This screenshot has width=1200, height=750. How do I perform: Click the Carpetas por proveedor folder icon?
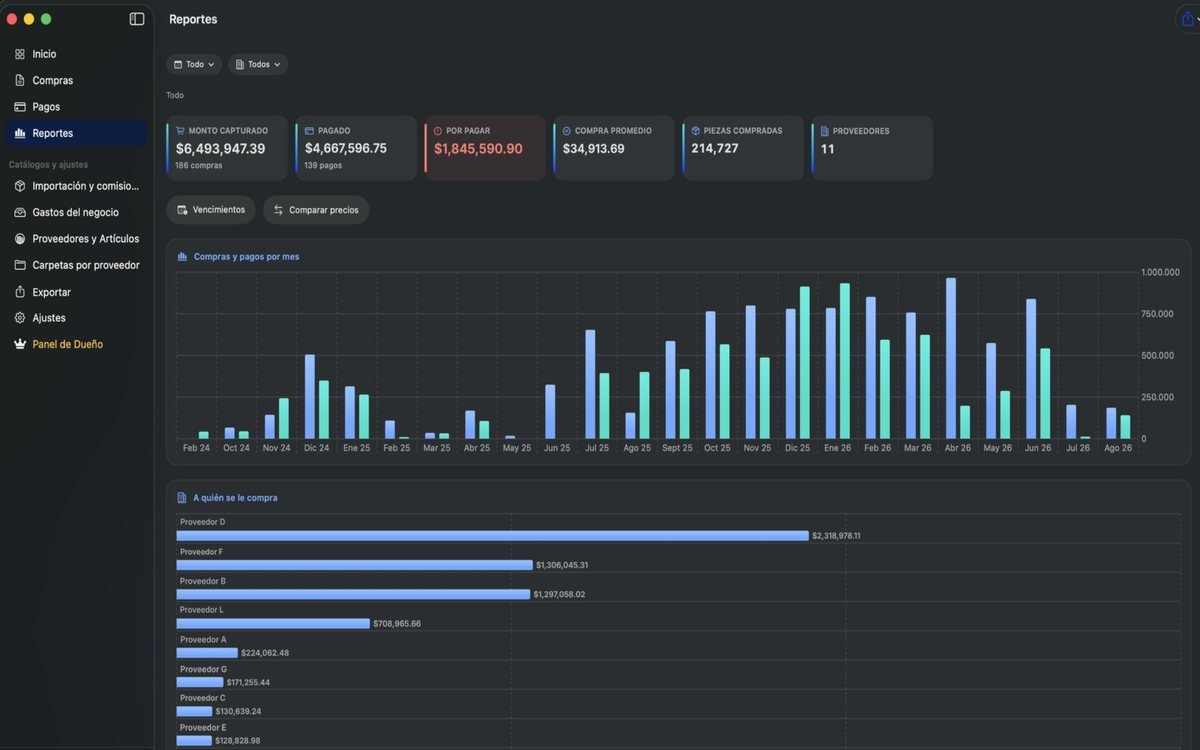(x=20, y=265)
